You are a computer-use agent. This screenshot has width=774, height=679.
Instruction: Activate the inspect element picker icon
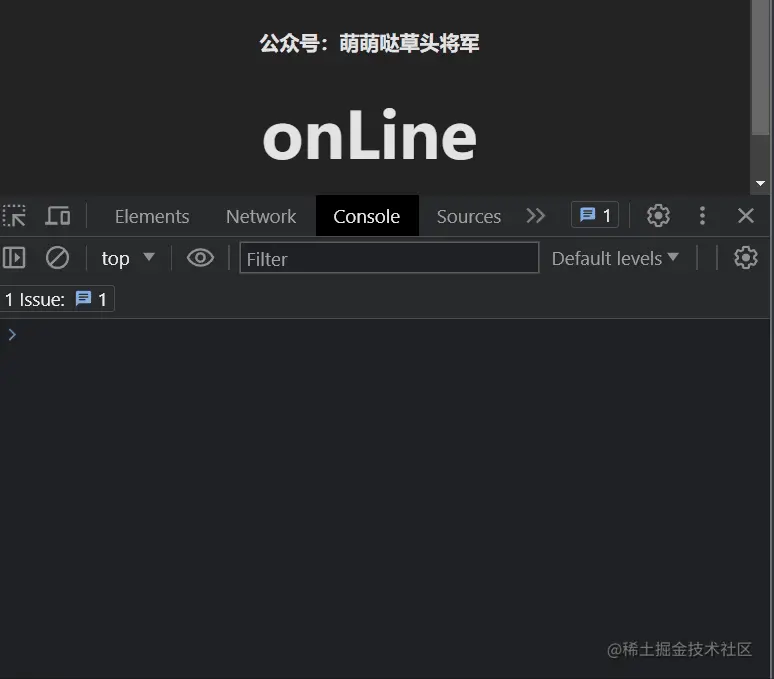point(14,216)
